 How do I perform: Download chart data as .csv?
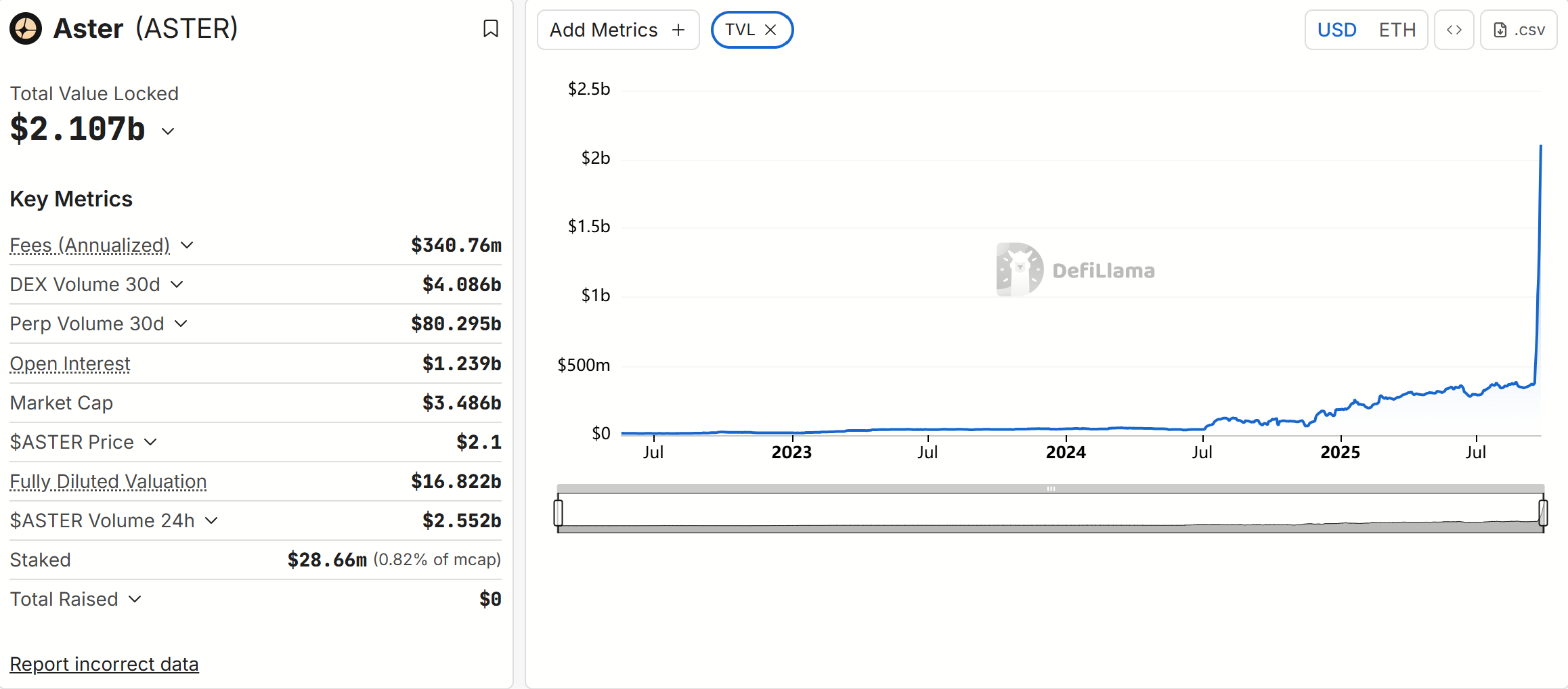pos(1519,30)
